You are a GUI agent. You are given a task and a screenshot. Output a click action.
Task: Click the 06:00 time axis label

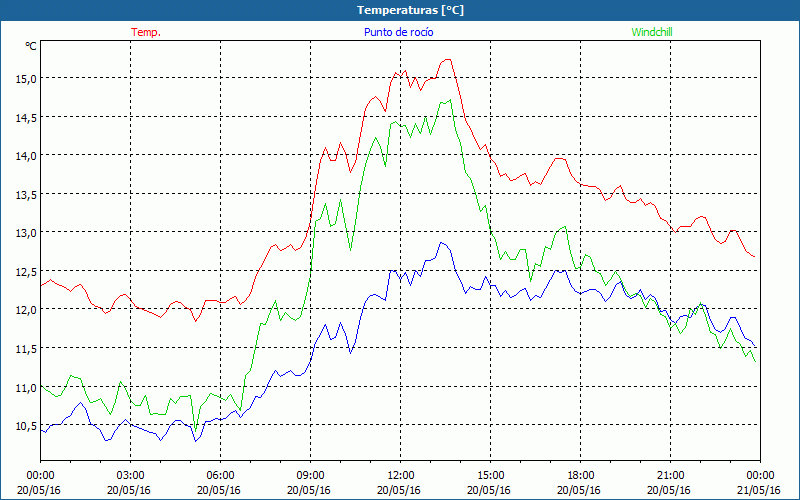click(220, 476)
